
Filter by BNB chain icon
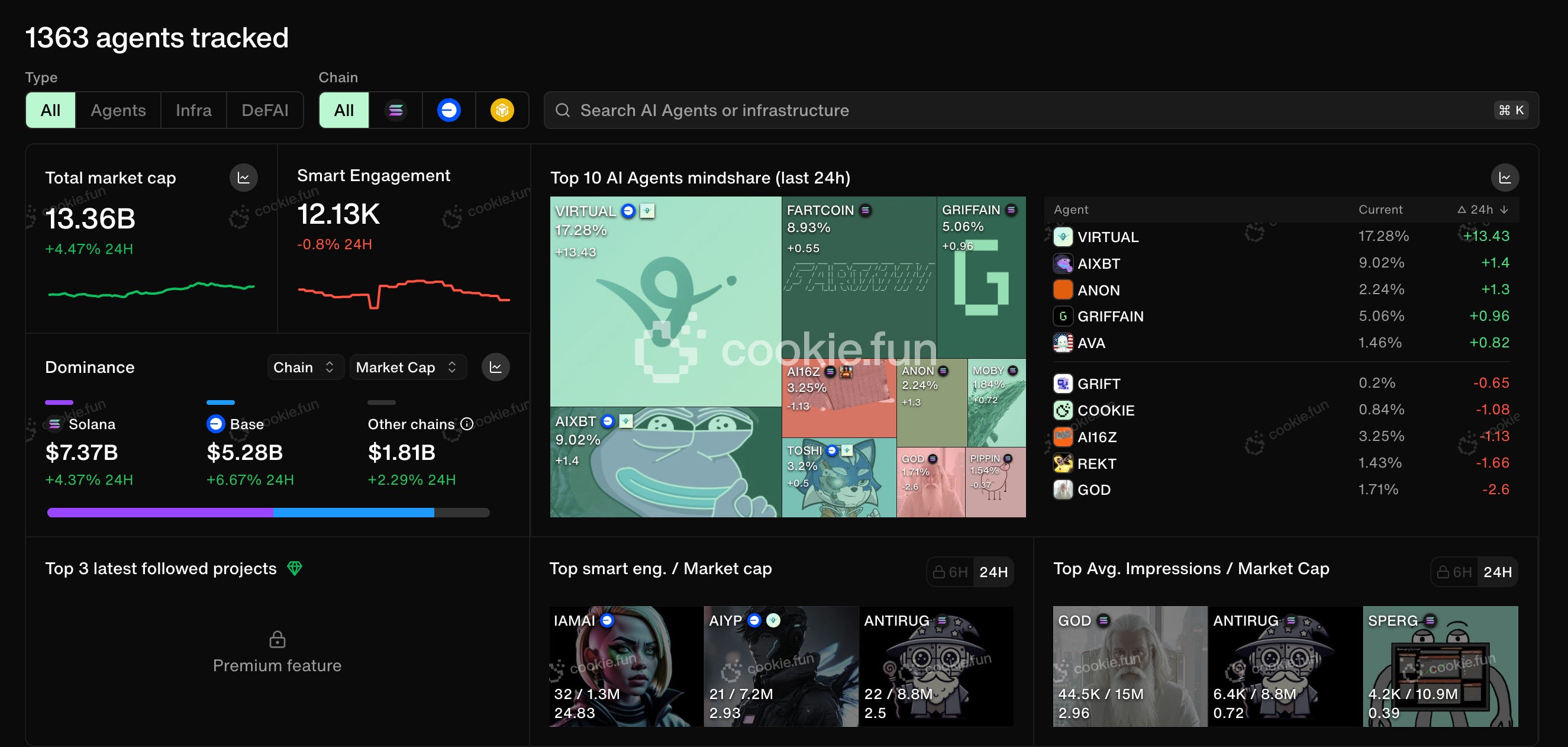click(502, 110)
